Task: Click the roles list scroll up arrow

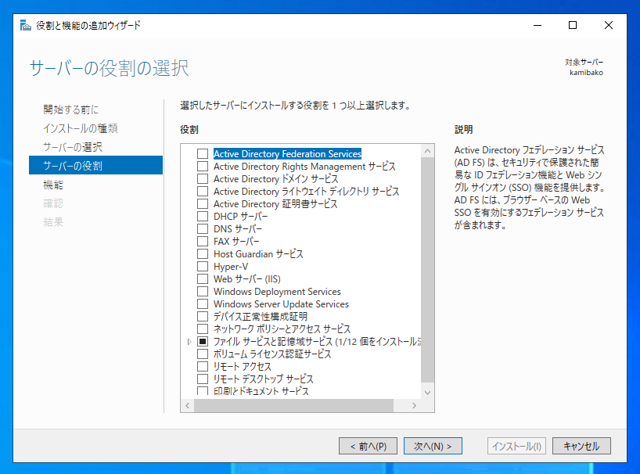Action: tap(427, 151)
